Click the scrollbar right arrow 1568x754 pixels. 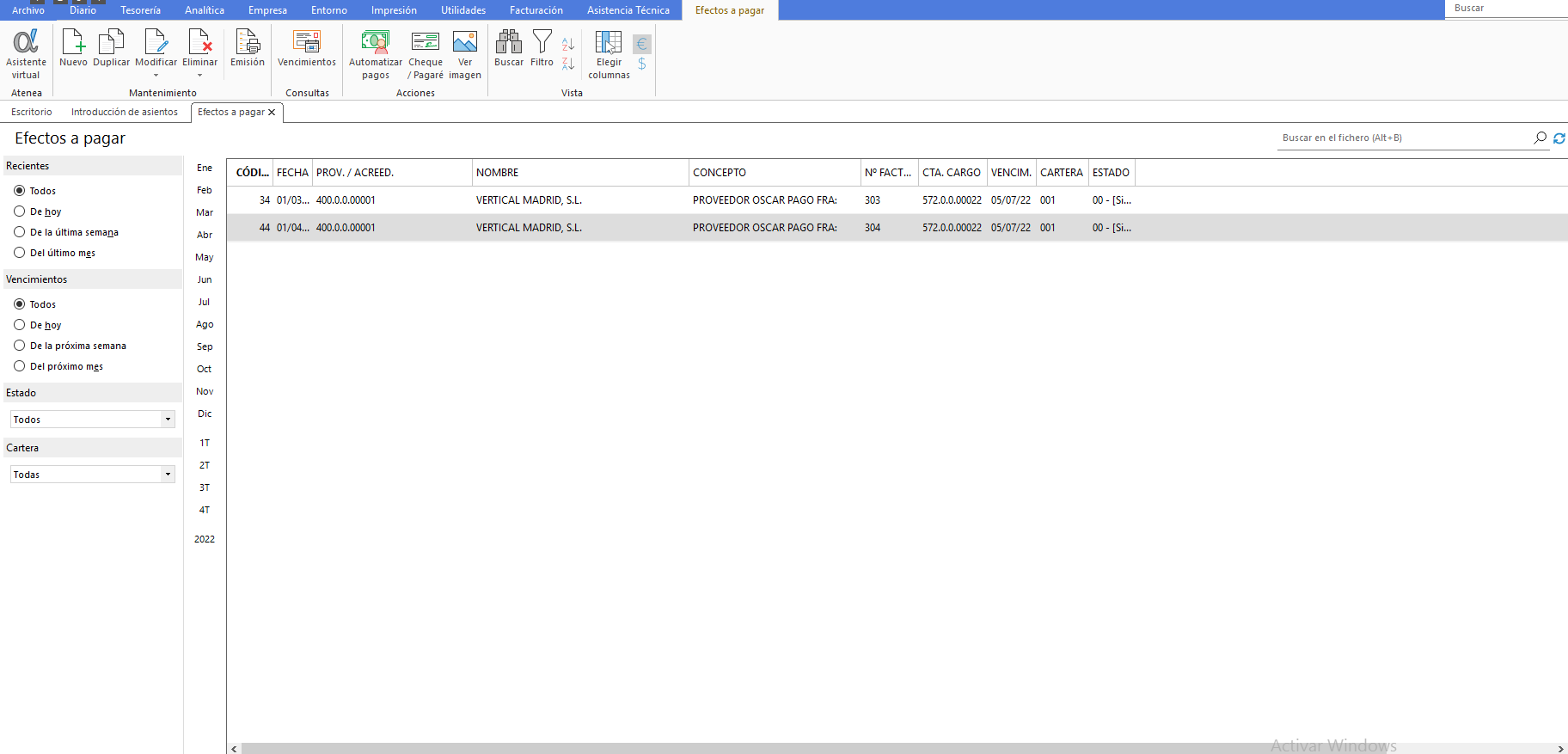pos(1560,748)
